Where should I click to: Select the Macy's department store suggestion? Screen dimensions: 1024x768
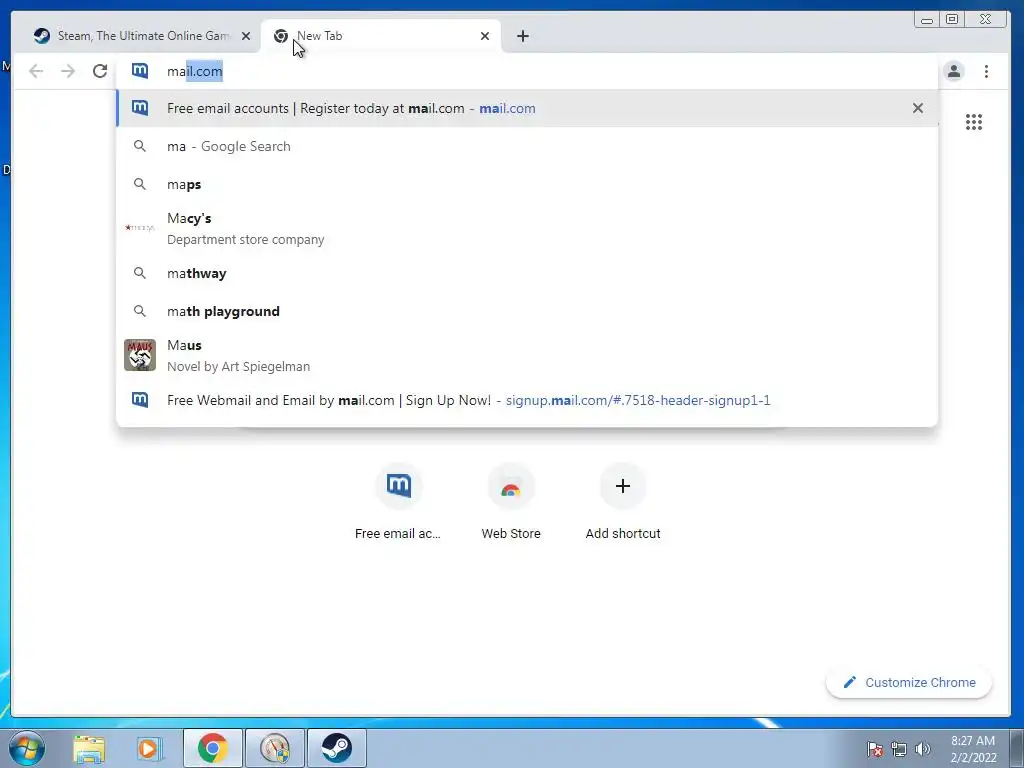tap(527, 229)
